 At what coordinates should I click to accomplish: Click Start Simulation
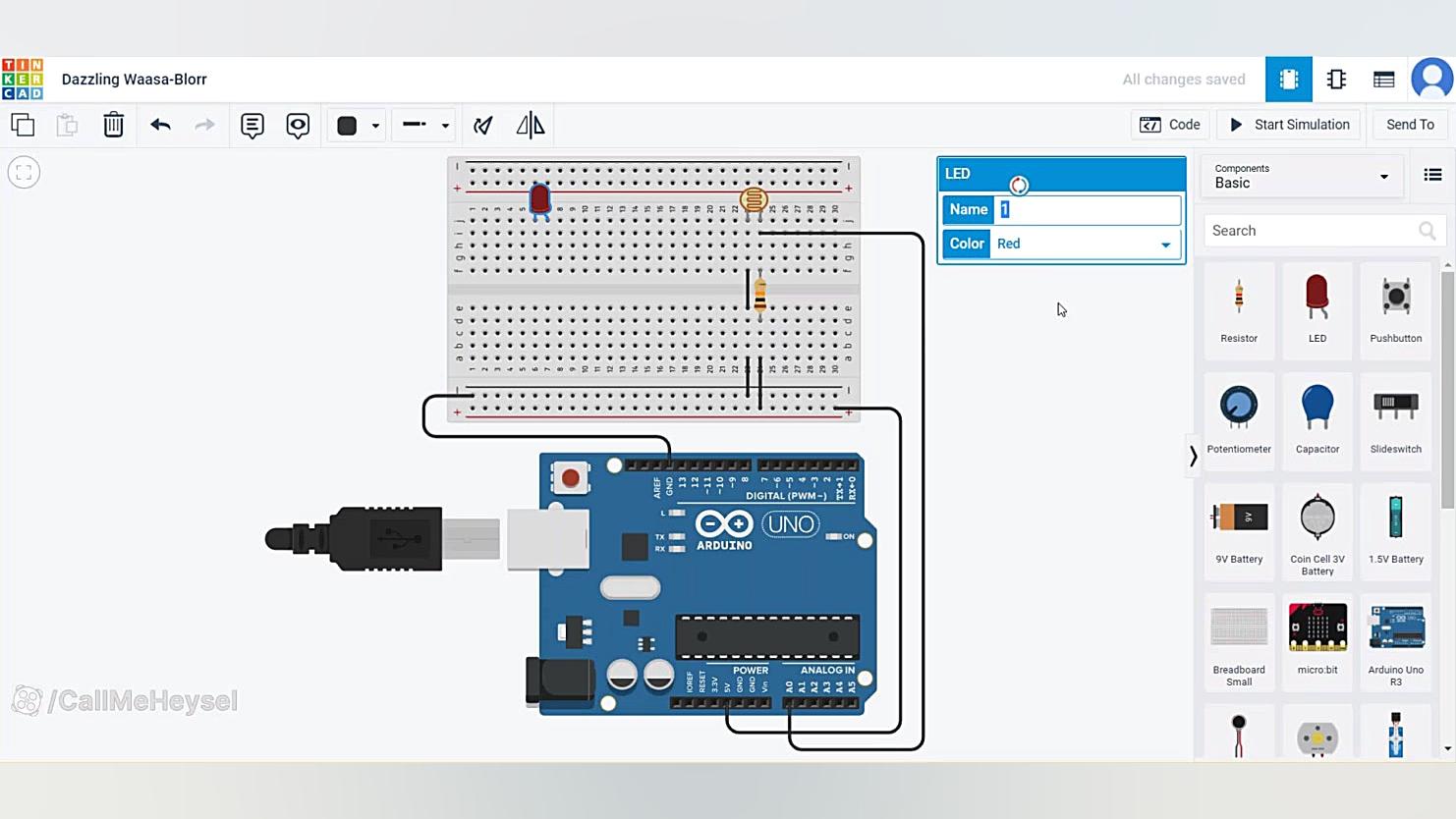coord(1289,125)
